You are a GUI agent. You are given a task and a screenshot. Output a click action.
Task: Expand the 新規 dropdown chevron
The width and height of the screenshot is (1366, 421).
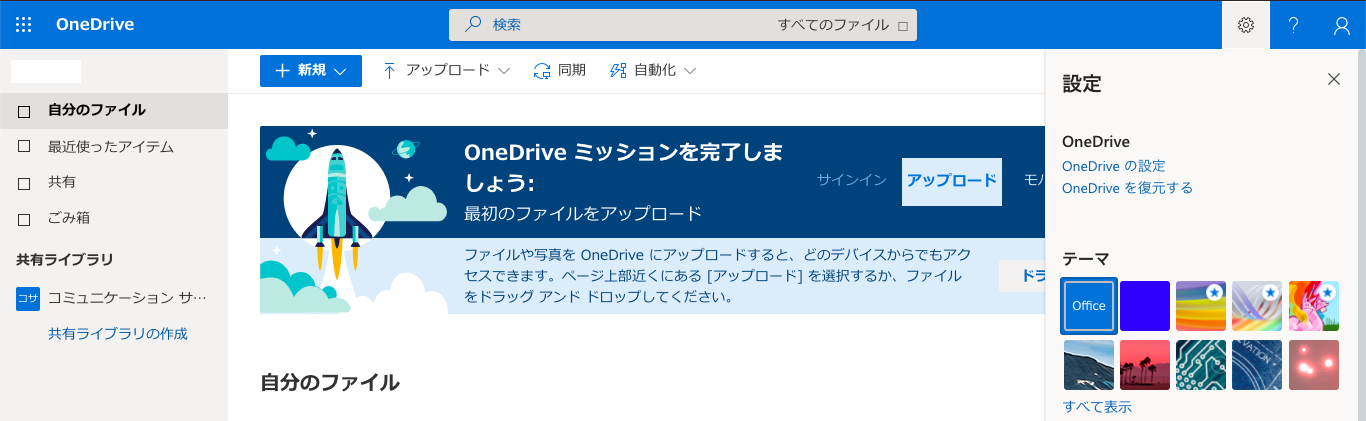point(341,71)
